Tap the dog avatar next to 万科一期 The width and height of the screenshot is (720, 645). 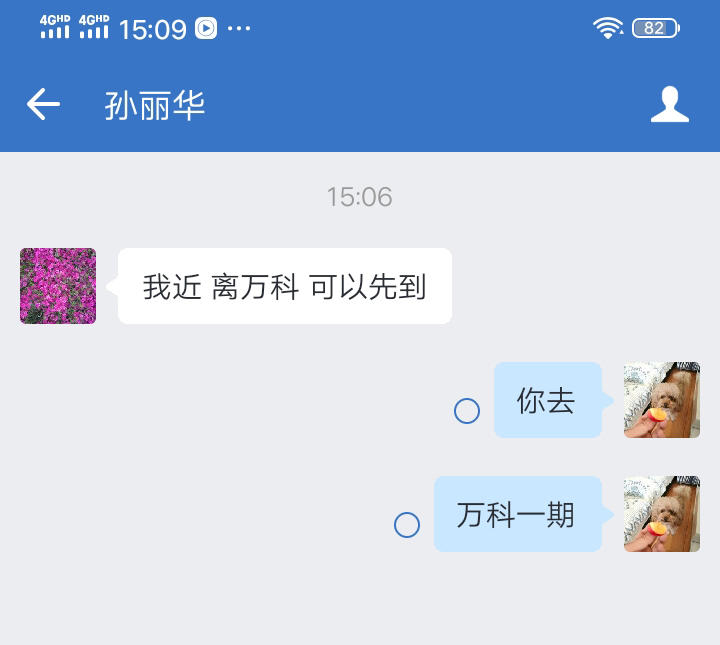point(662,514)
